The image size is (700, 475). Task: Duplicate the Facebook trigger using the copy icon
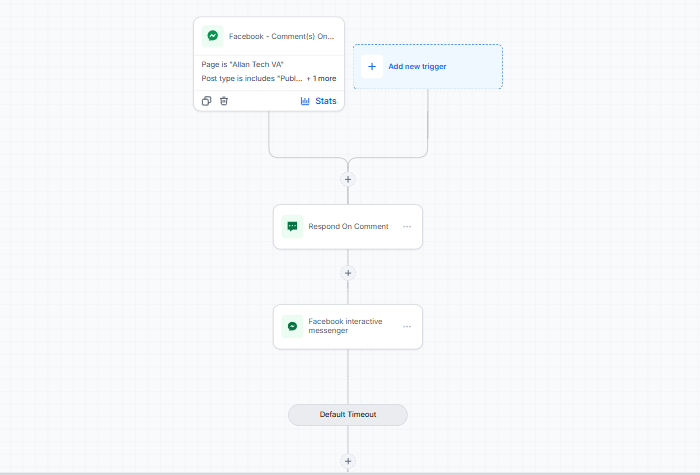pyautogui.click(x=206, y=101)
